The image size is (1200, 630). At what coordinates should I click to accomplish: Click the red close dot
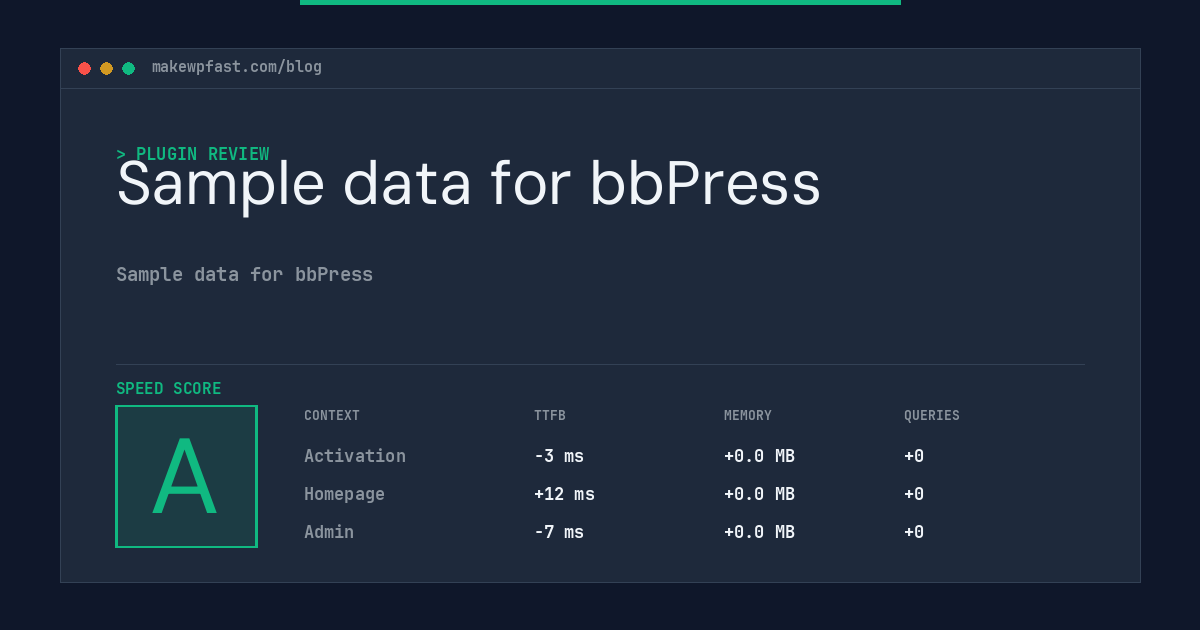coord(84,68)
